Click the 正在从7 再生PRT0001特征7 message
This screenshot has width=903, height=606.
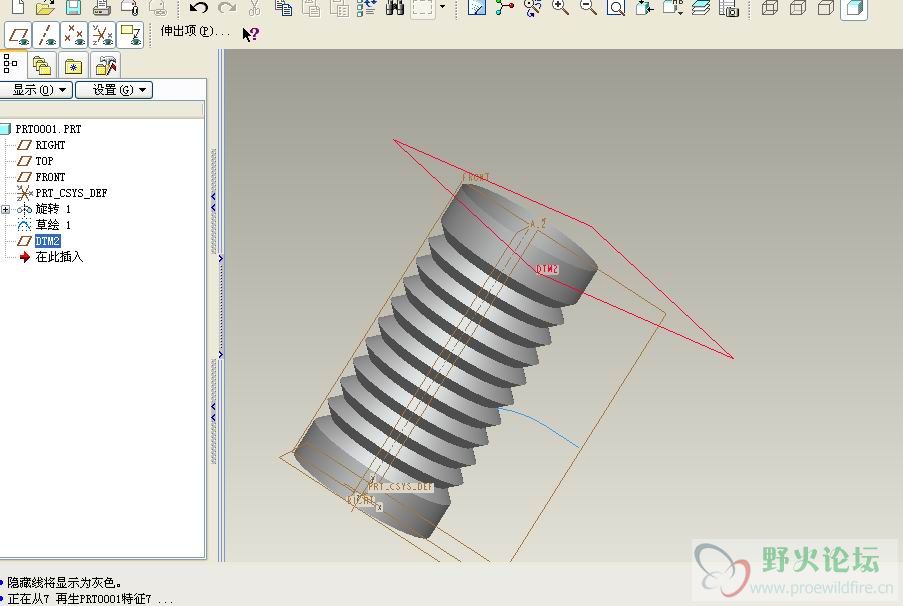click(90, 599)
